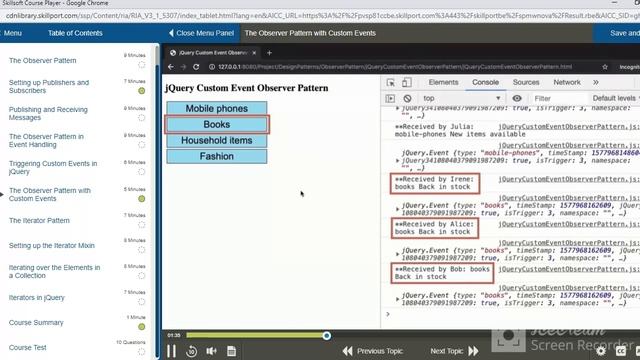Switch to Sources tab in DevTools
The height and width of the screenshot is (360, 640).
[x=526, y=82]
